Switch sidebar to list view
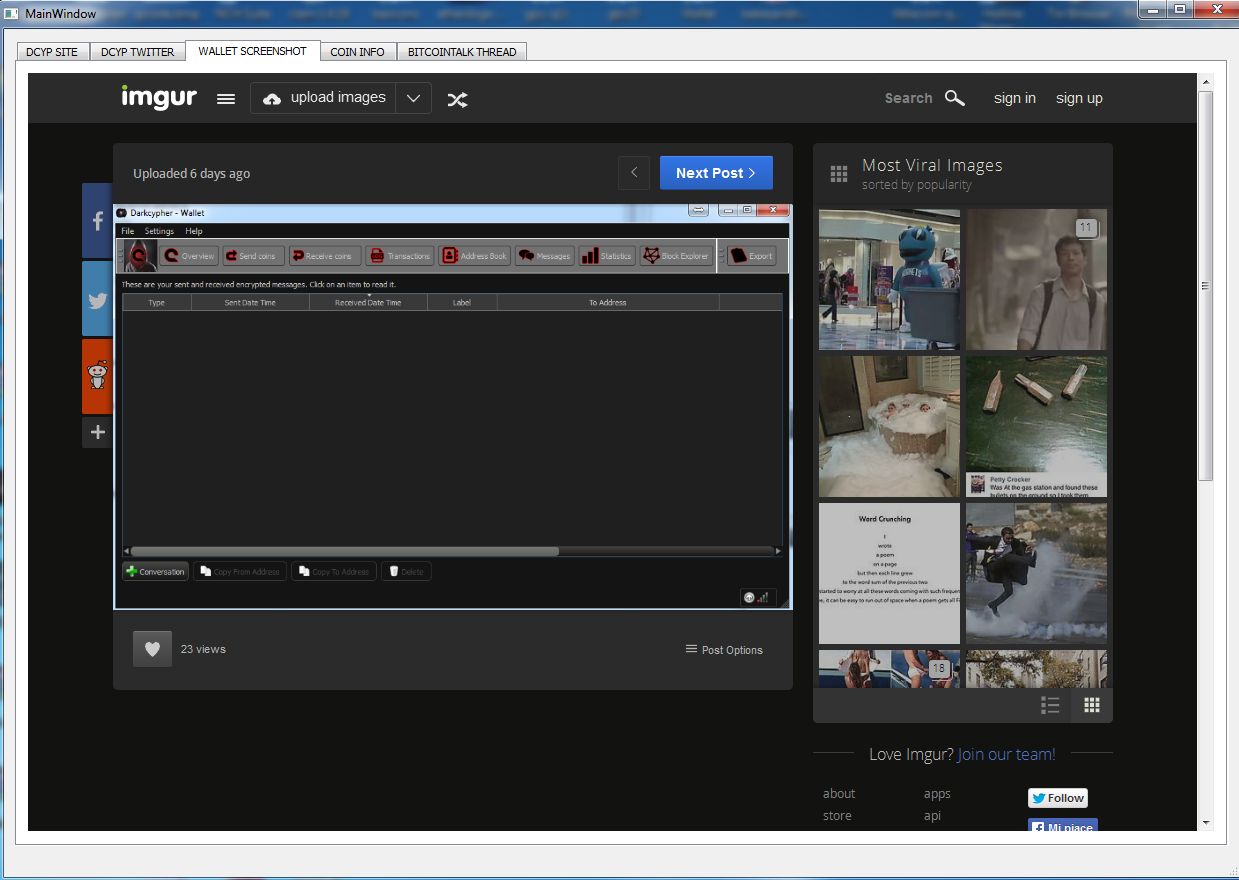The height and width of the screenshot is (880, 1239). click(x=1050, y=705)
